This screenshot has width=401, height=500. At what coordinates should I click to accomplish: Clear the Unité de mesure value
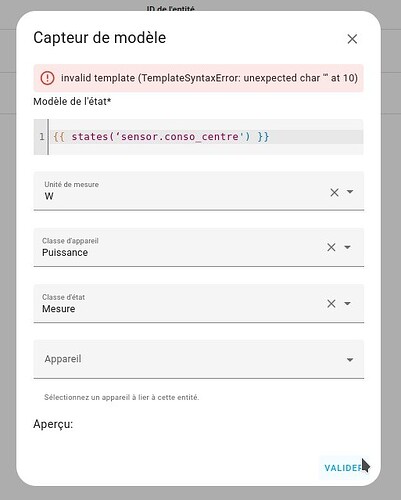coord(334,192)
